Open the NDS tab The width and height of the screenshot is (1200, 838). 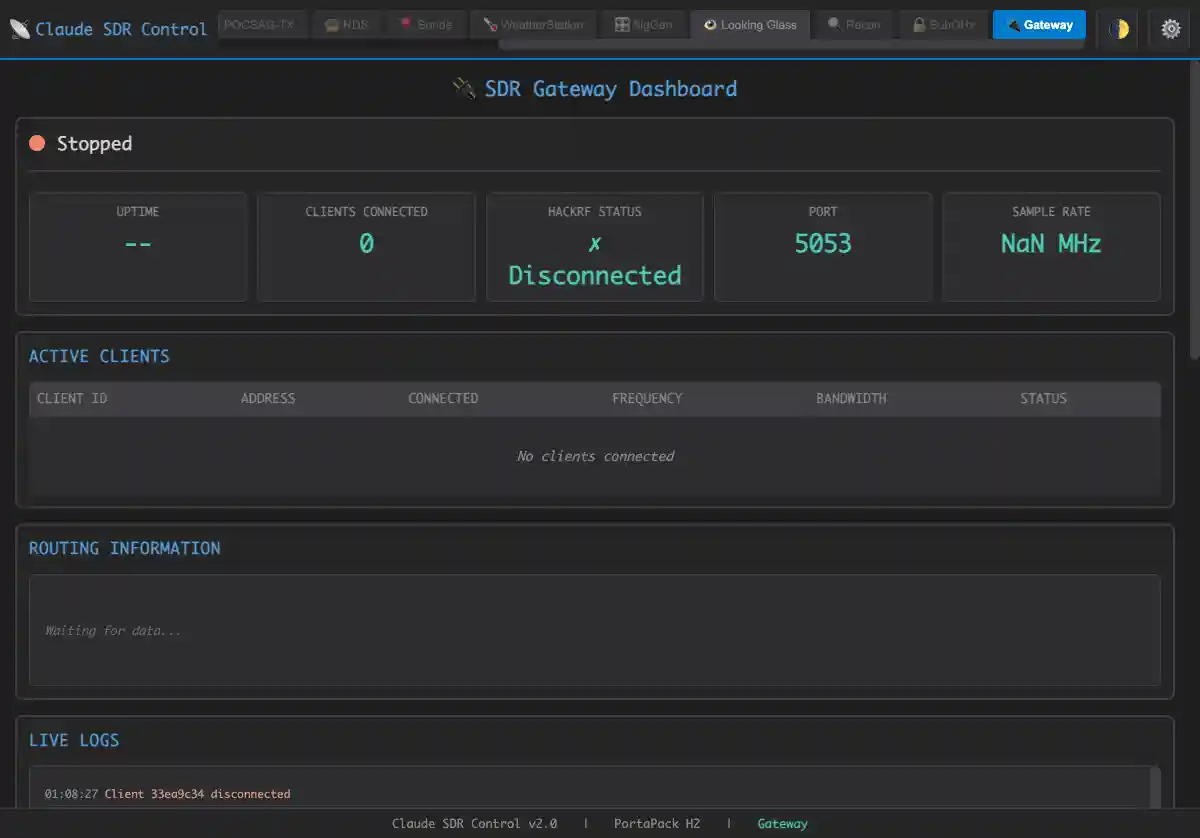(346, 25)
